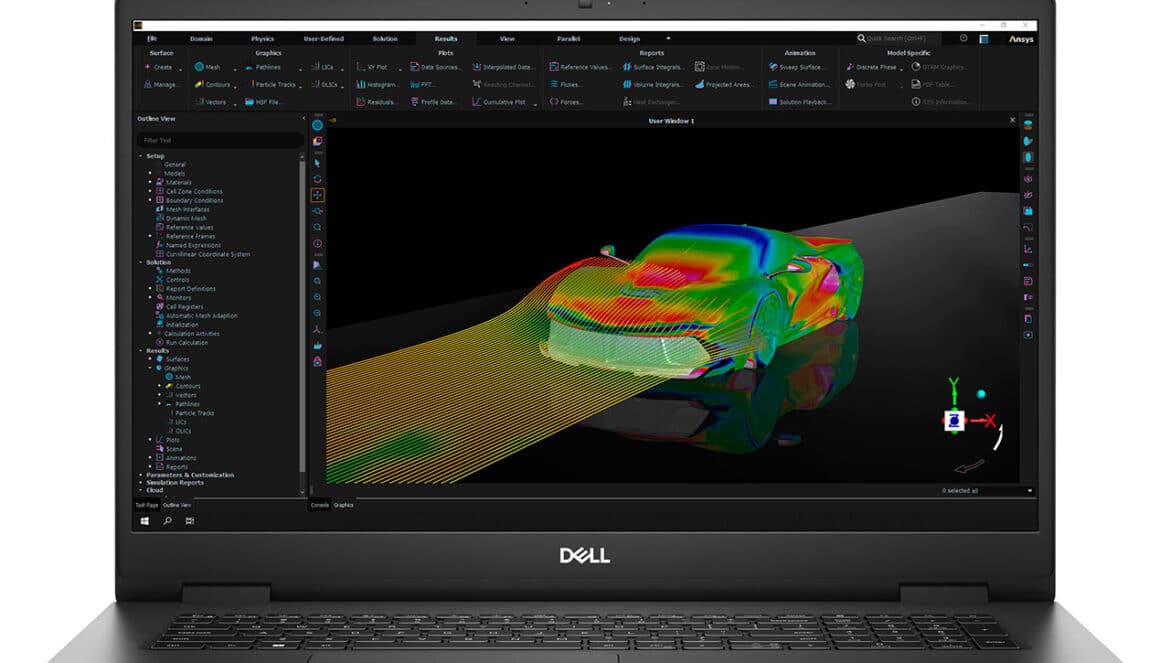Click Vectors in the Graphics ribbon group
The width and height of the screenshot is (1170, 663).
coord(210,102)
